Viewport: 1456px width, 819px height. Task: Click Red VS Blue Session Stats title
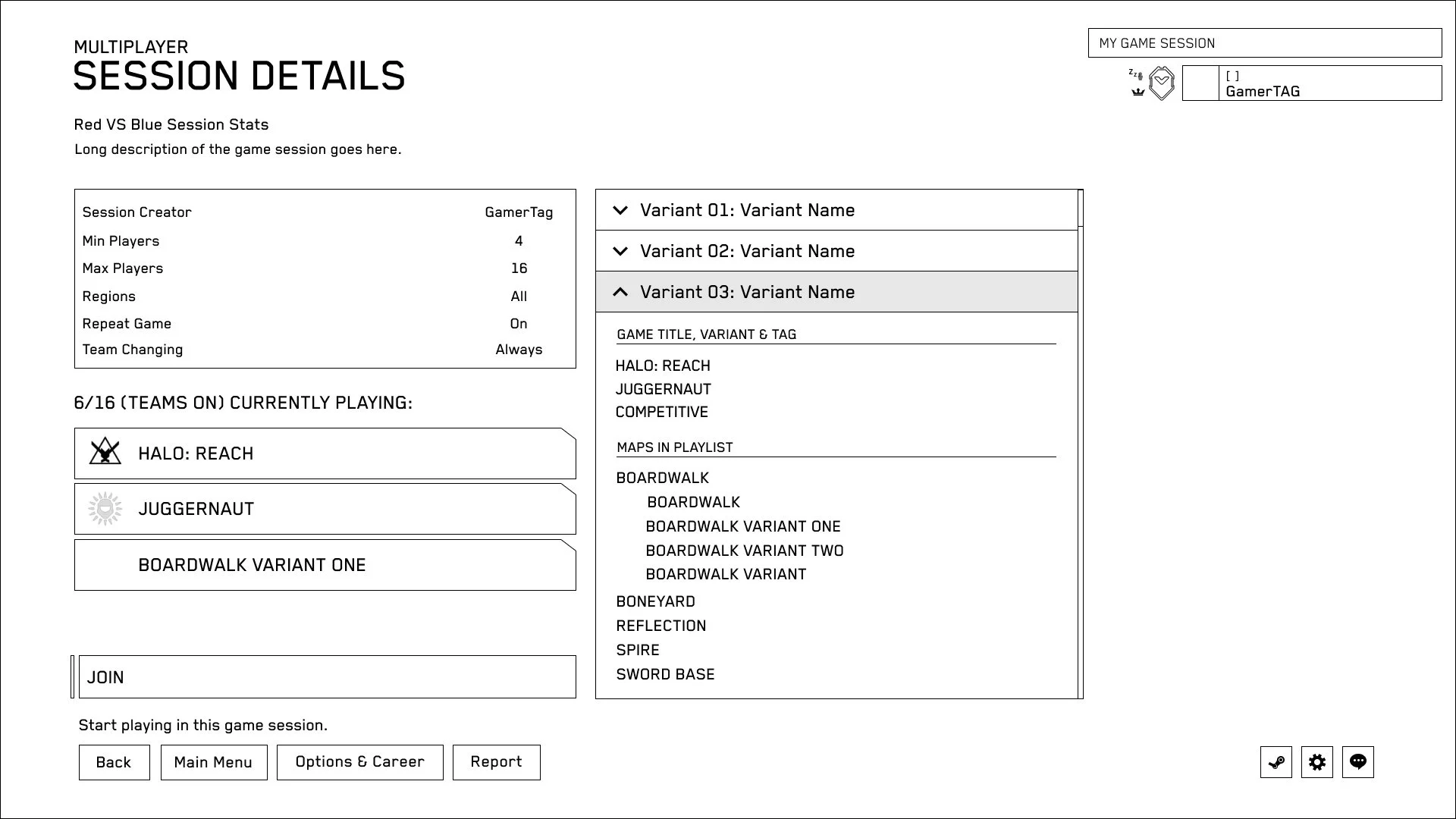click(x=171, y=124)
